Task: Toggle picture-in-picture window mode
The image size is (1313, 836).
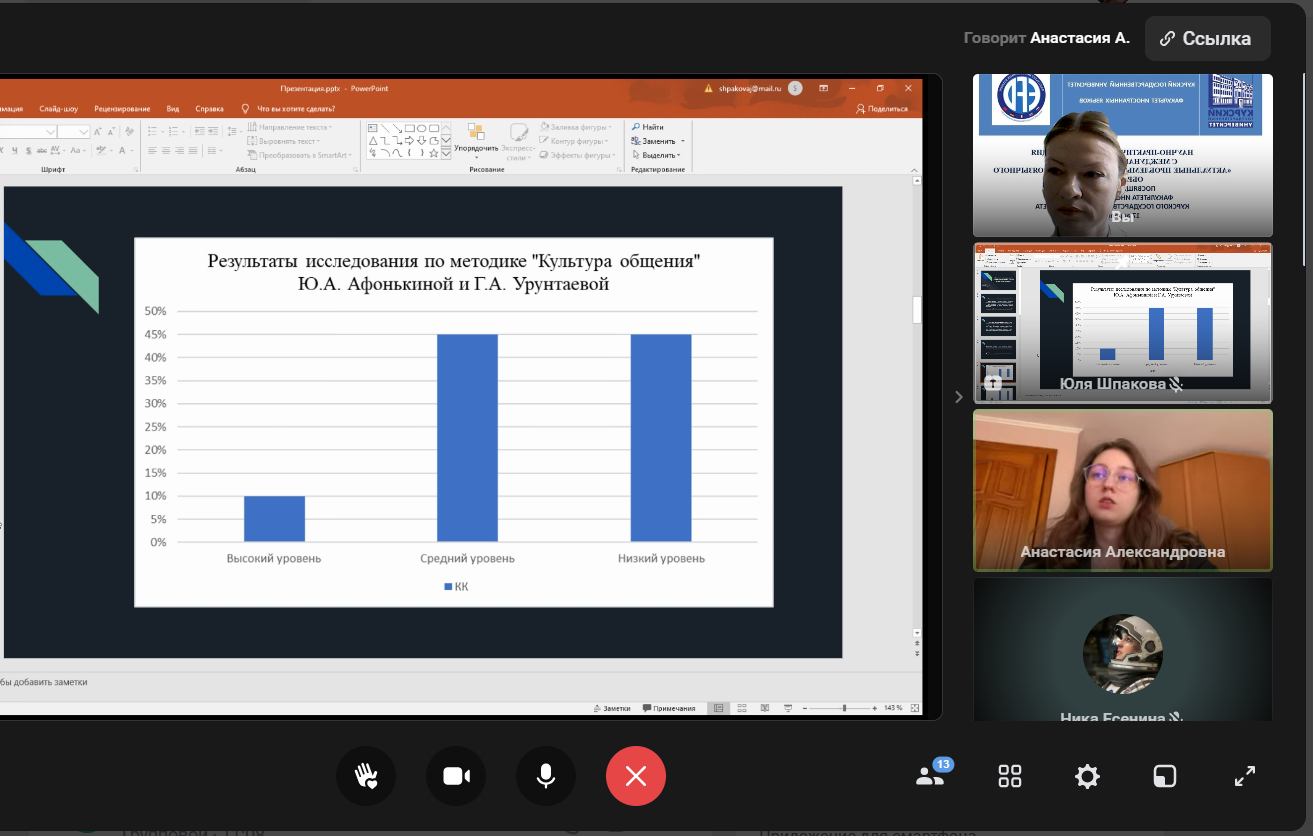Action: 1165,776
